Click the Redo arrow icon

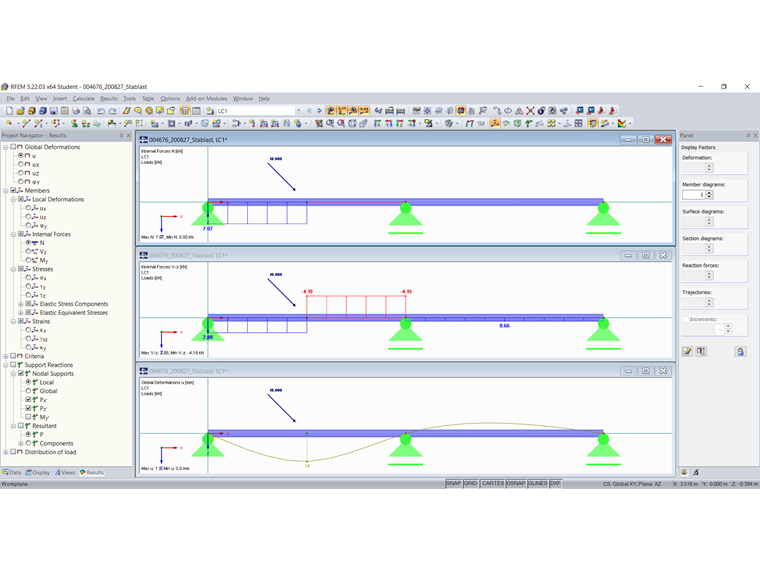click(x=112, y=111)
